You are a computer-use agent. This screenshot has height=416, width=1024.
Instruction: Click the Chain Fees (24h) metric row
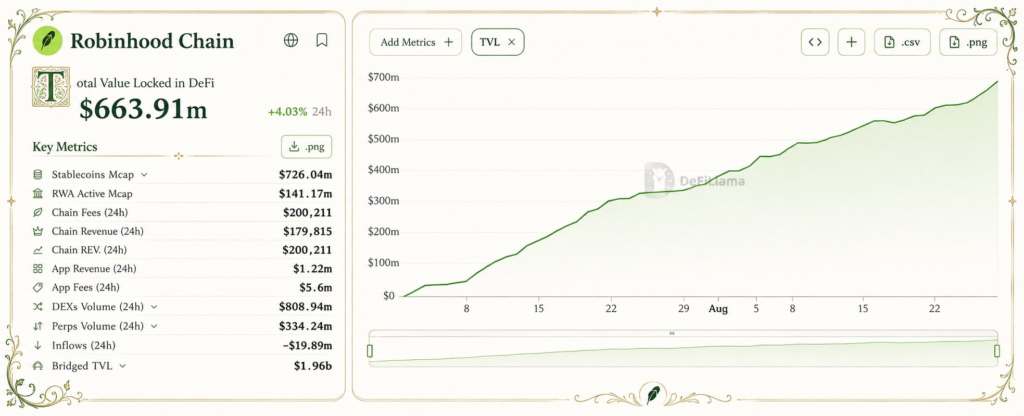[182, 212]
